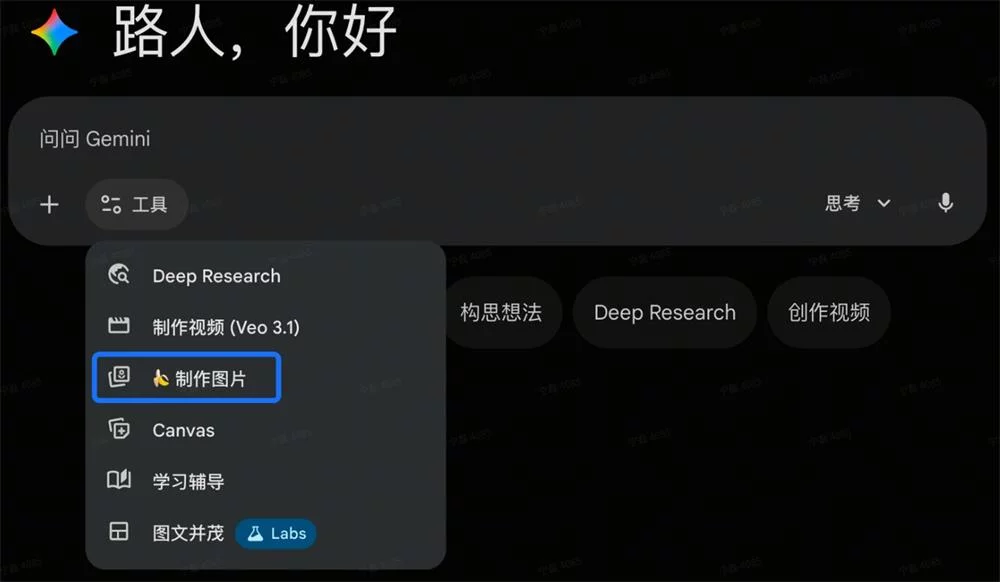Screen dimensions: 1000x582
Task: Click the plus icon to add attachments
Action: (x=48, y=204)
